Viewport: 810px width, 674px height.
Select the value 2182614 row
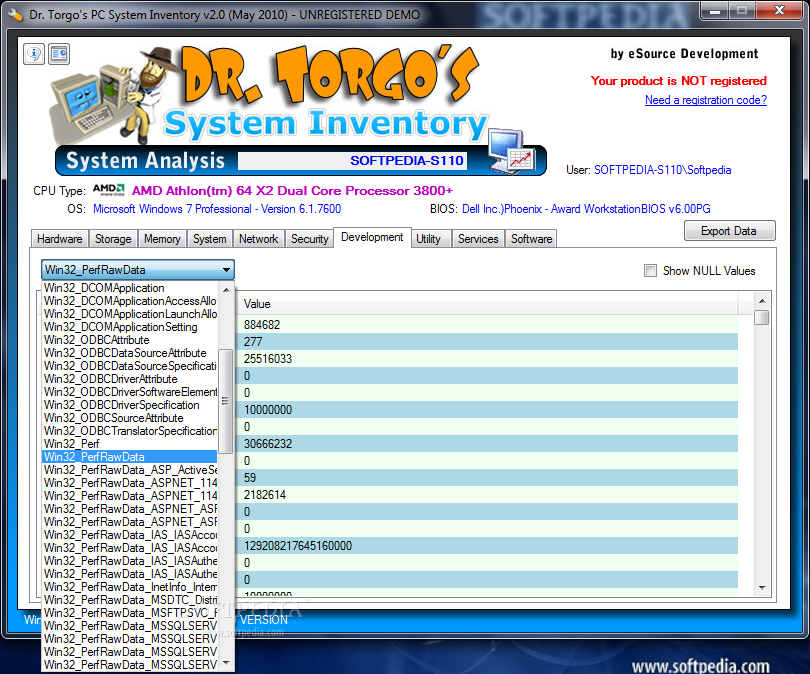click(x=487, y=495)
